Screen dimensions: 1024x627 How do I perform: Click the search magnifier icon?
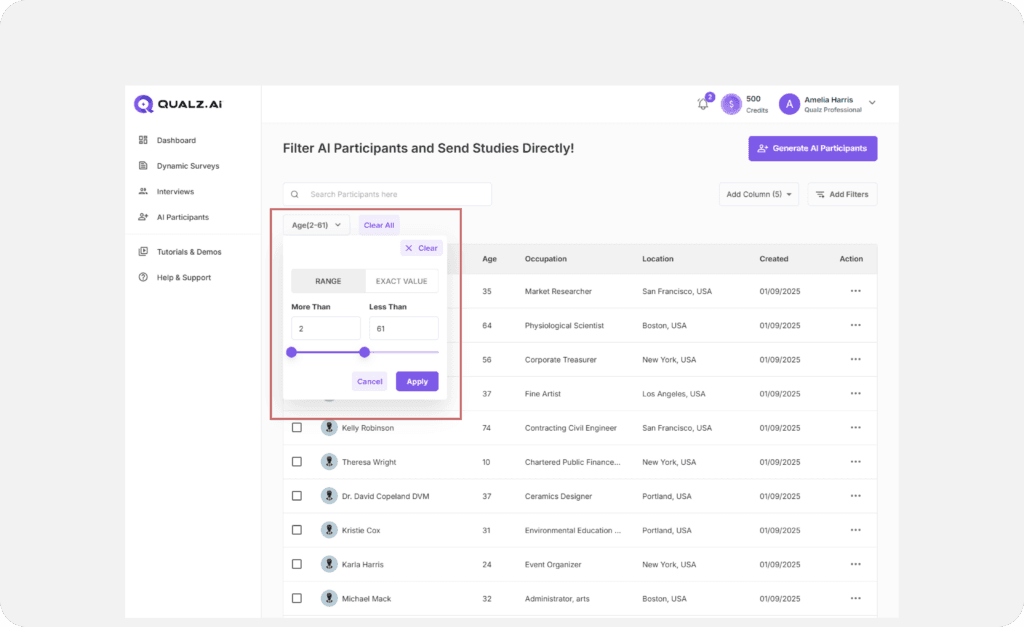(x=295, y=194)
